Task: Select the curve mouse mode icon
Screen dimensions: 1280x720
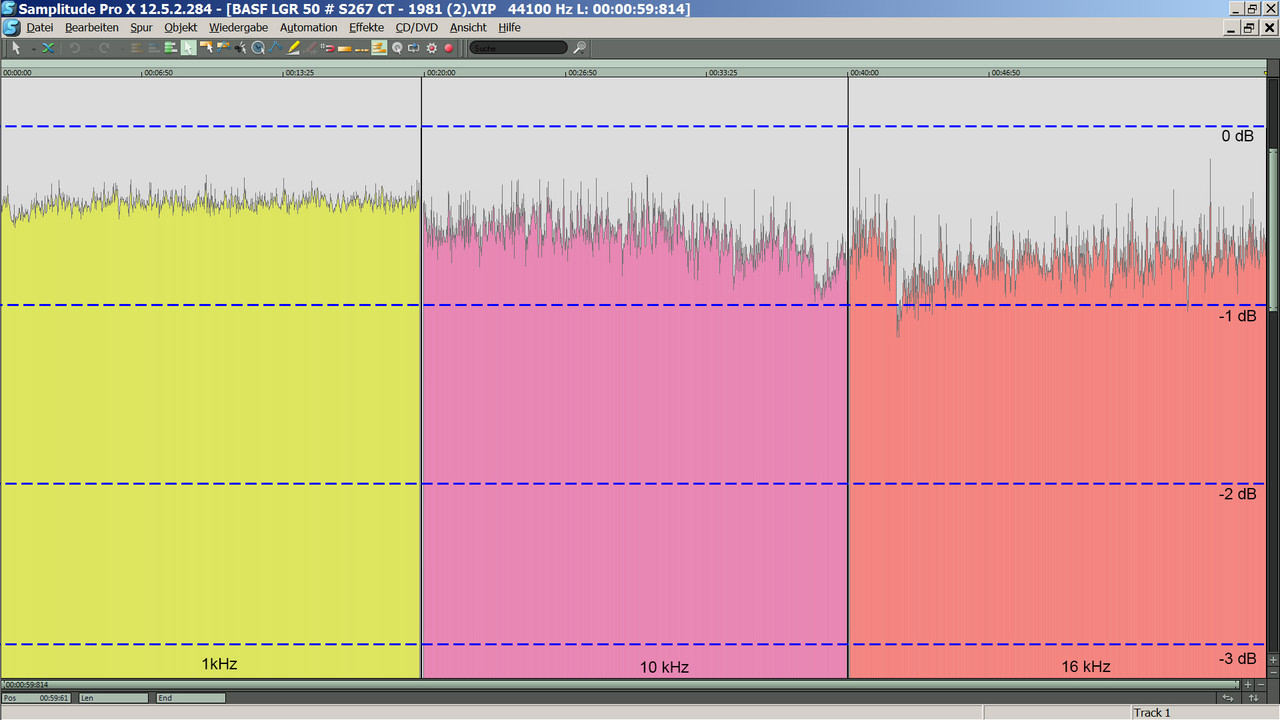Action: click(x=223, y=47)
